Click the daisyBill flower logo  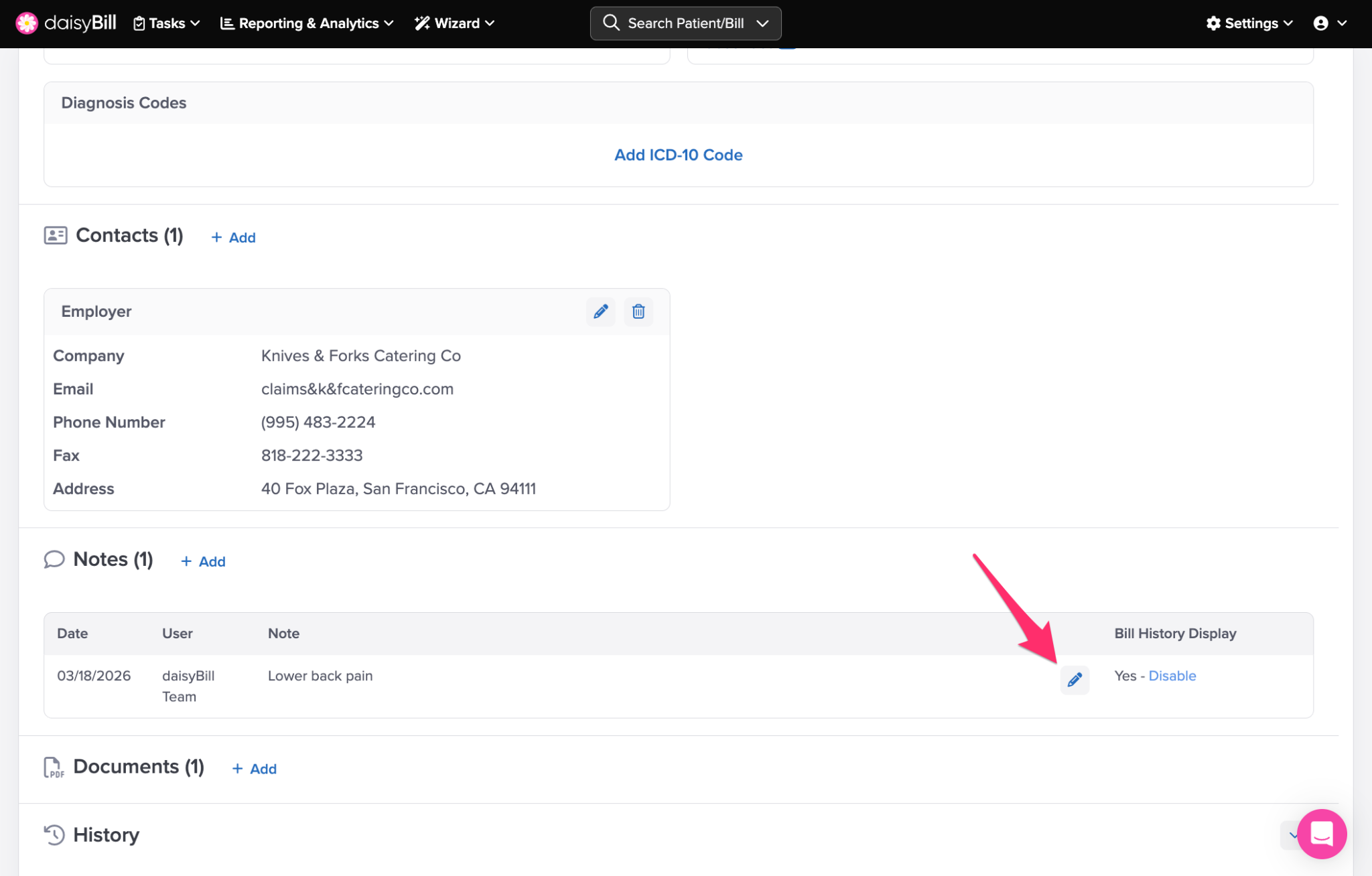[x=27, y=23]
